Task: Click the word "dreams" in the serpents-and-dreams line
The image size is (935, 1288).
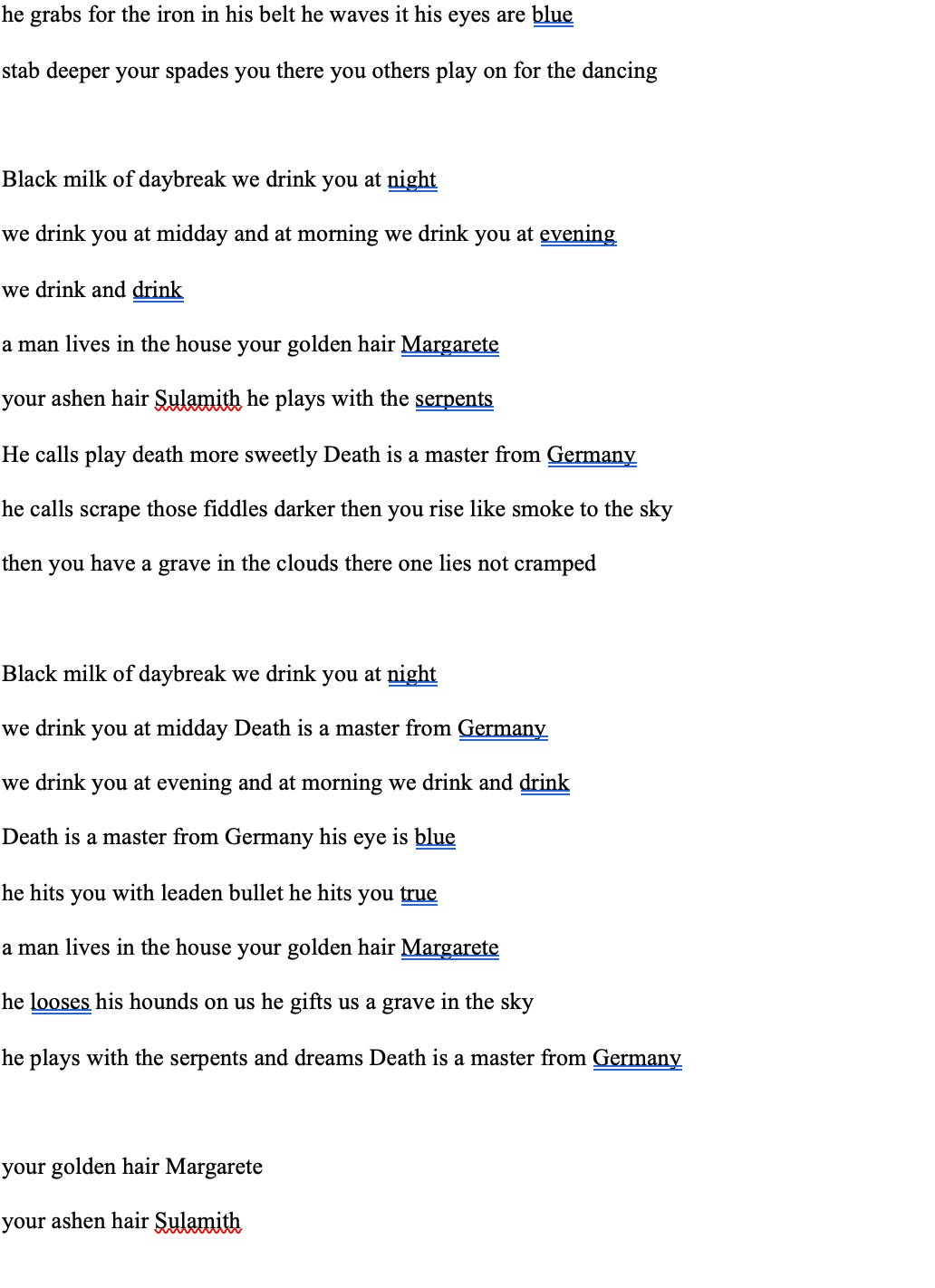Action: 329,1059
